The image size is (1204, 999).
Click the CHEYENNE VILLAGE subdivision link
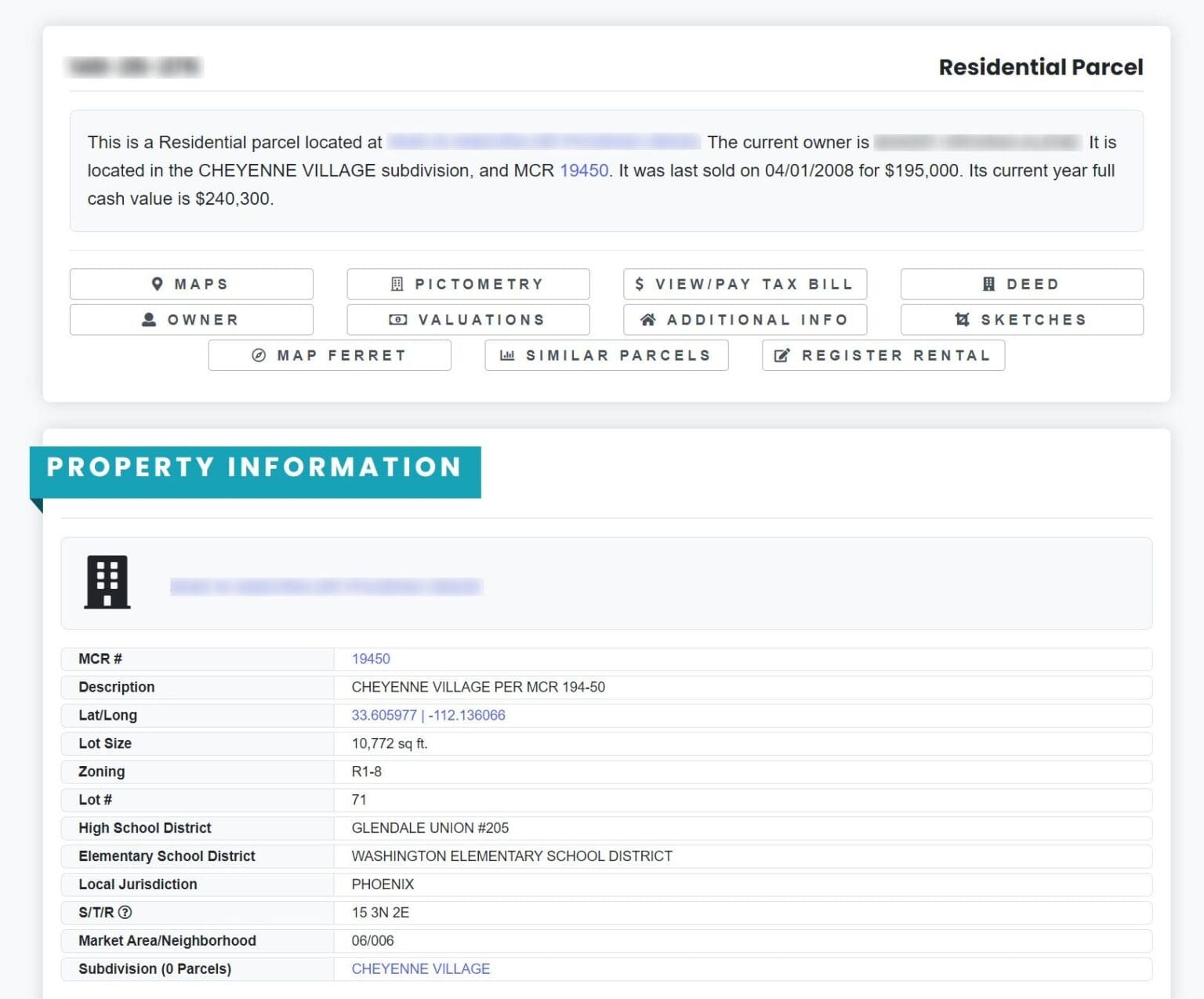(x=420, y=968)
